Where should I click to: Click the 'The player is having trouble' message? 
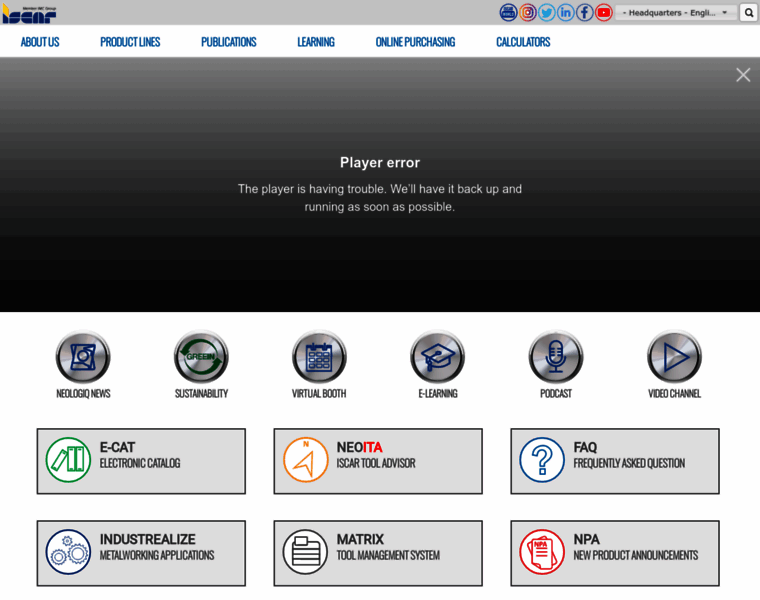point(380,198)
